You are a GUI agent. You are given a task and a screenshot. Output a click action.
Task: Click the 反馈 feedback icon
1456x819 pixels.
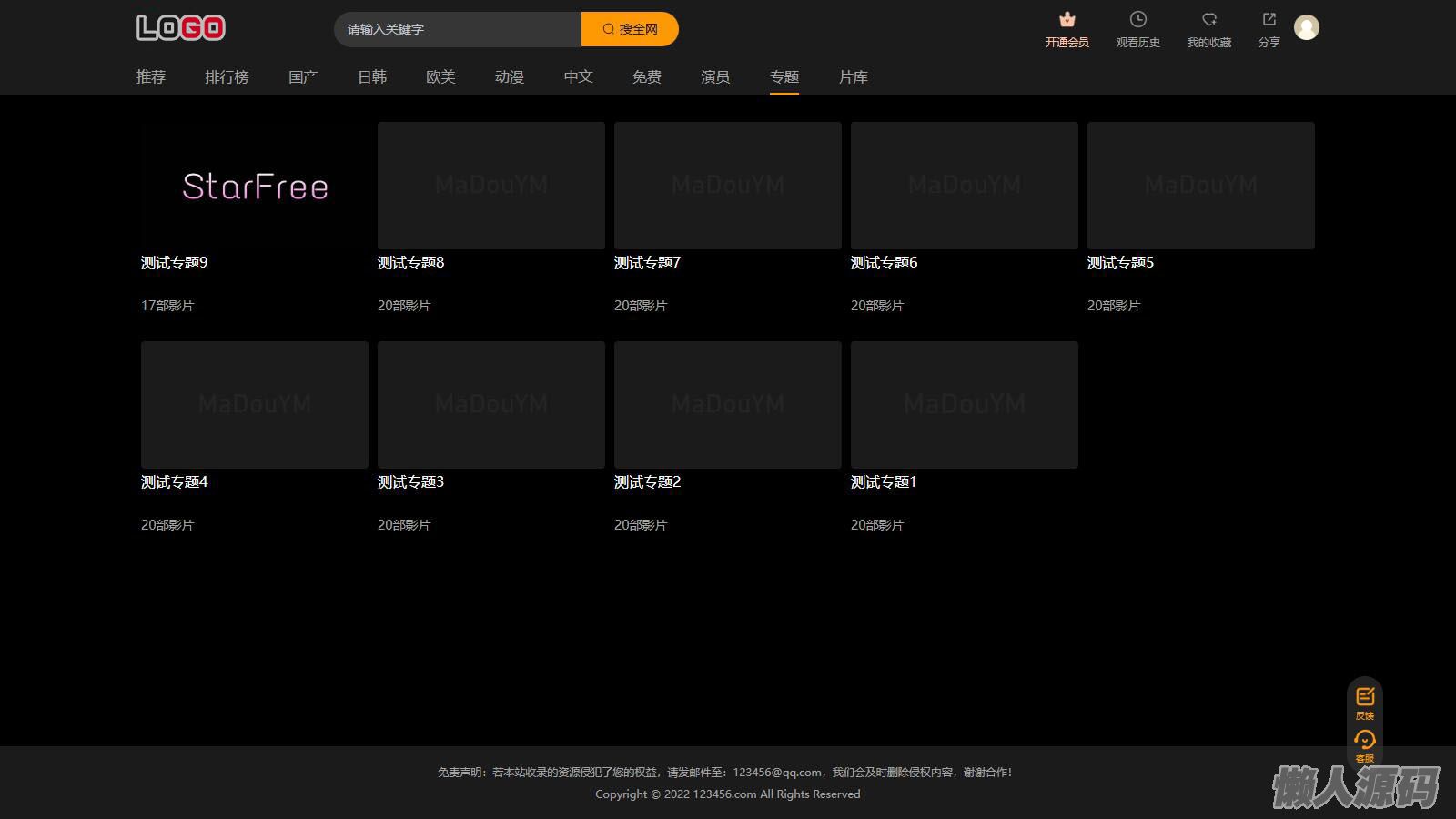[1364, 697]
